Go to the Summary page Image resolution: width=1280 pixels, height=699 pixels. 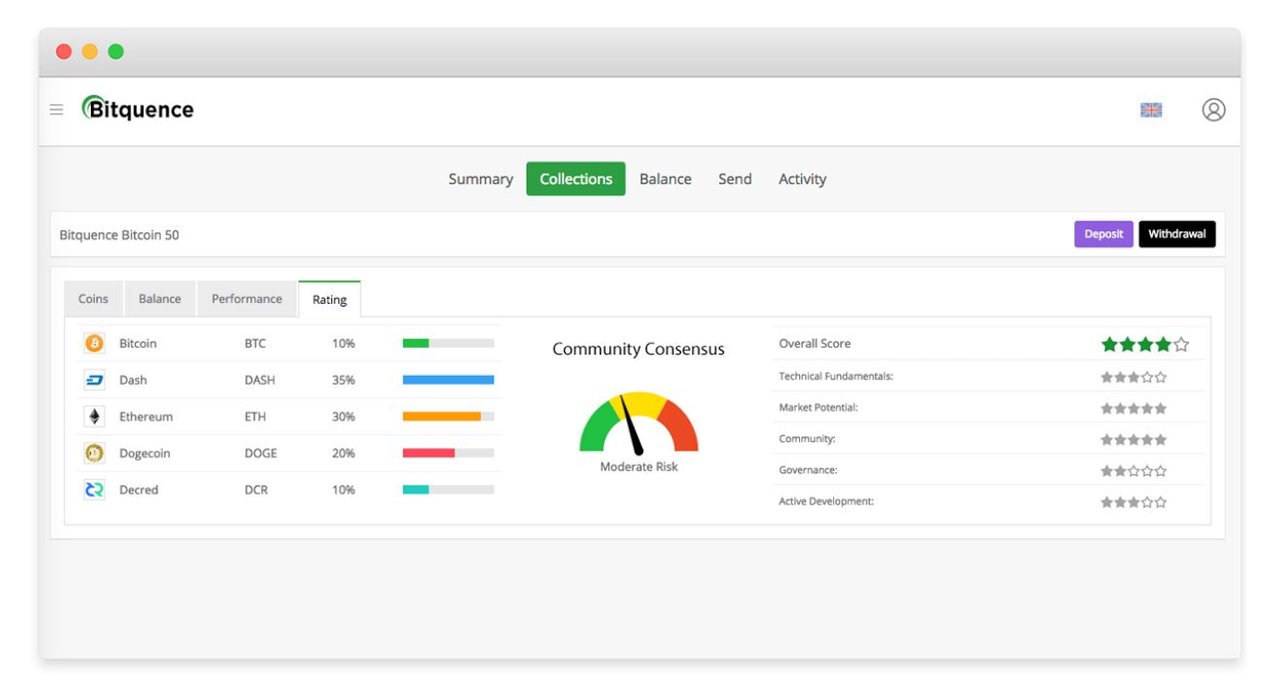481,179
